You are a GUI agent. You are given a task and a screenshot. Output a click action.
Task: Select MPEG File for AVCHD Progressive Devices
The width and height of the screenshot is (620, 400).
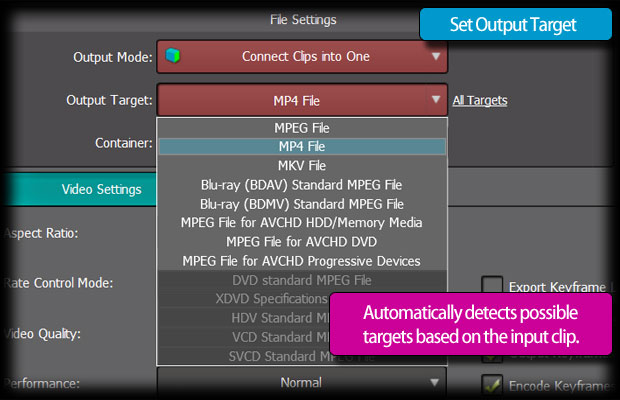(302, 261)
